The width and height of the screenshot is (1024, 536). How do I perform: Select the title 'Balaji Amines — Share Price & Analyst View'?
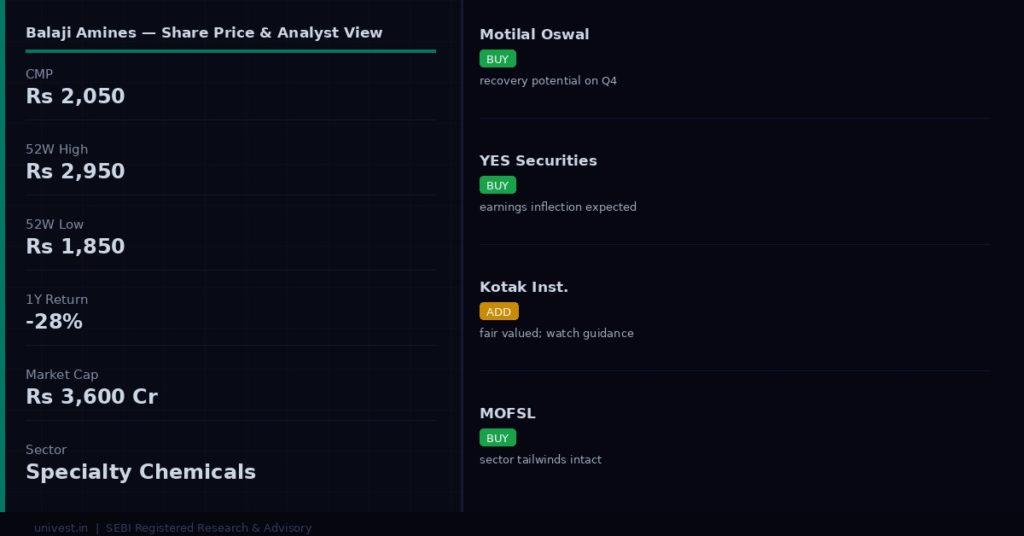click(x=204, y=33)
